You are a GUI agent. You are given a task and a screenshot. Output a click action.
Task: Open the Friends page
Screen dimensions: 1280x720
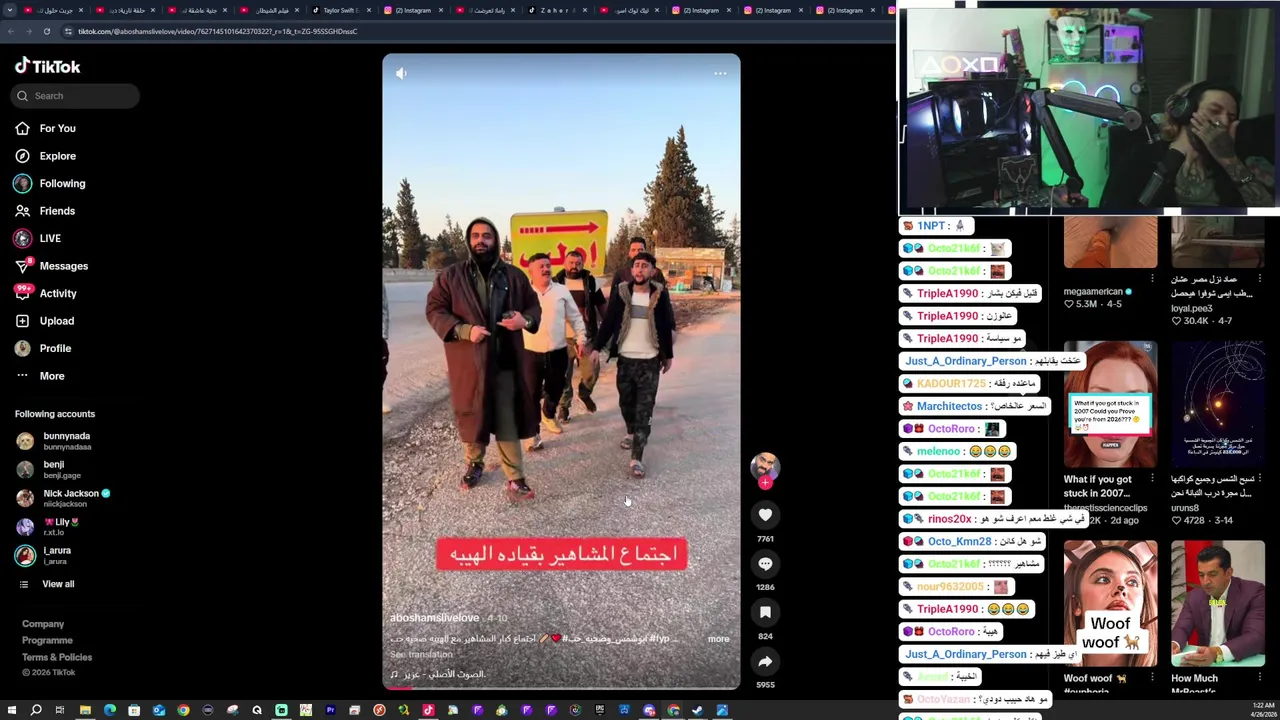click(x=57, y=211)
